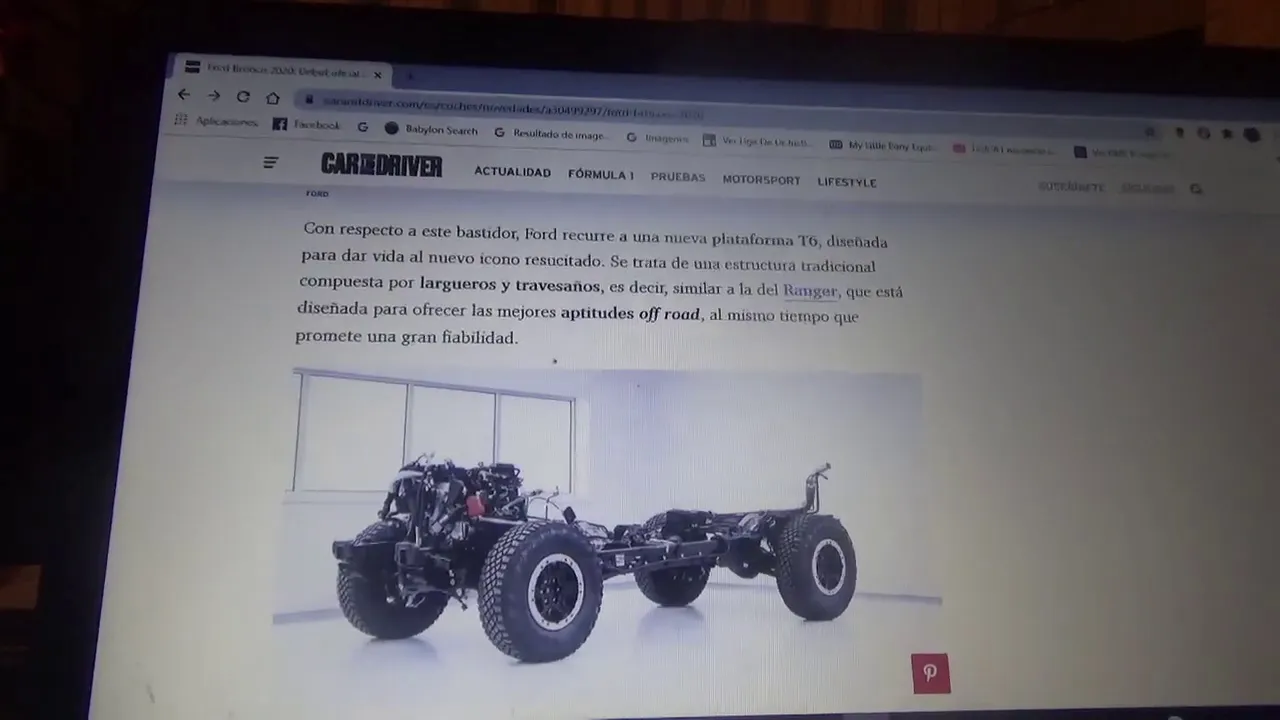Click the Suscríbete link in header
This screenshot has width=1280, height=720.
point(1071,187)
